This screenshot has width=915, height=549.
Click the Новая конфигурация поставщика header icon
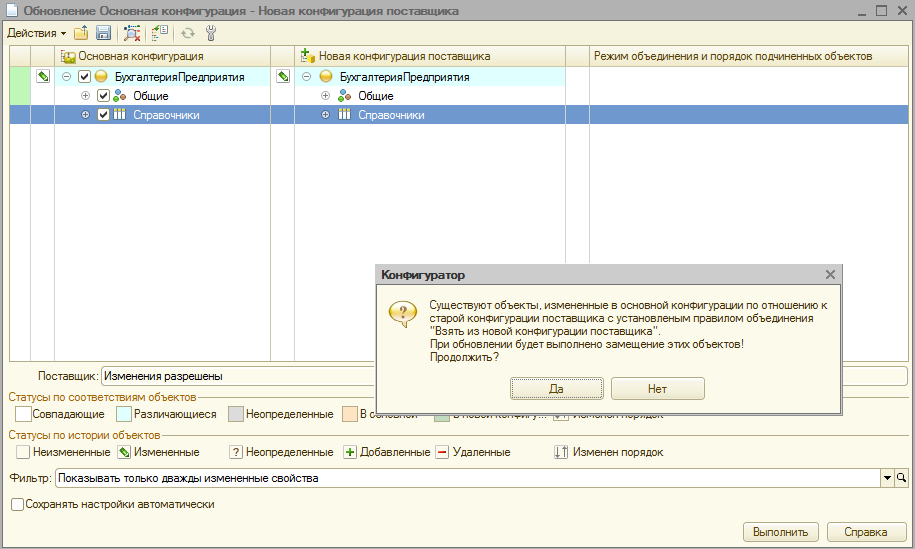tap(308, 56)
